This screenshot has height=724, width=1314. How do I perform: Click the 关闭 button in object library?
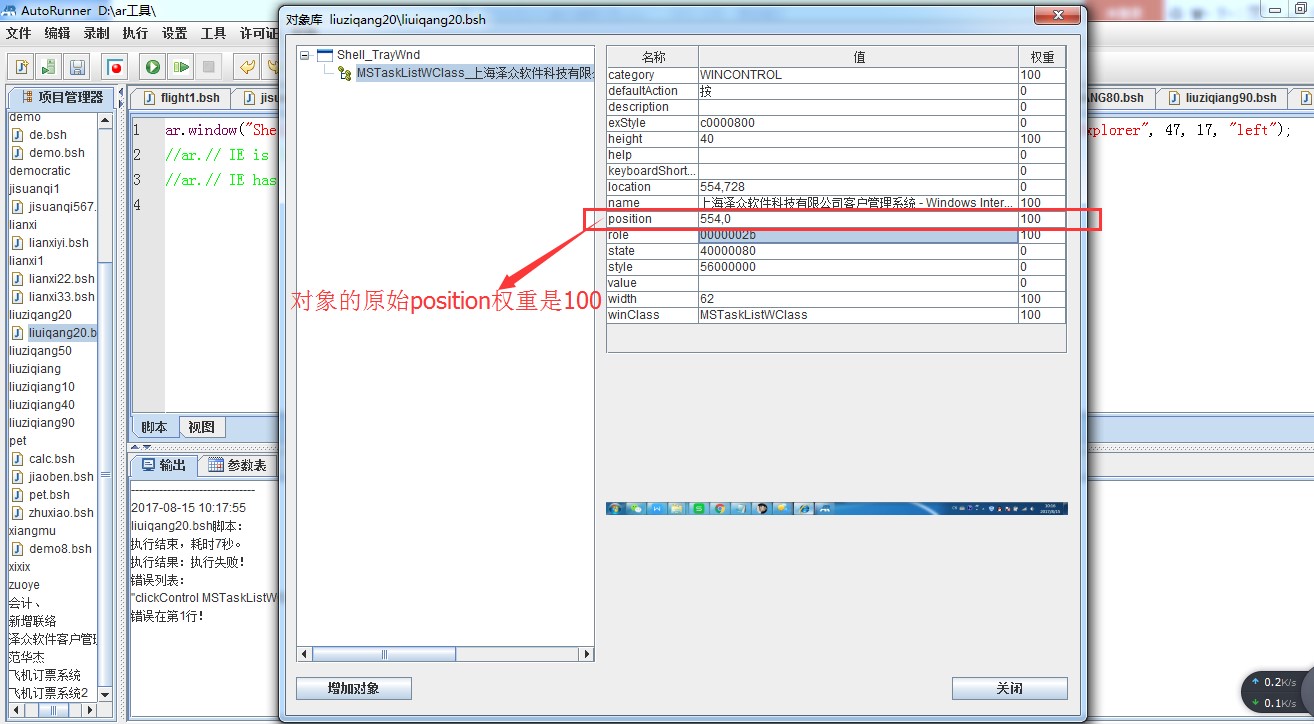(1009, 688)
